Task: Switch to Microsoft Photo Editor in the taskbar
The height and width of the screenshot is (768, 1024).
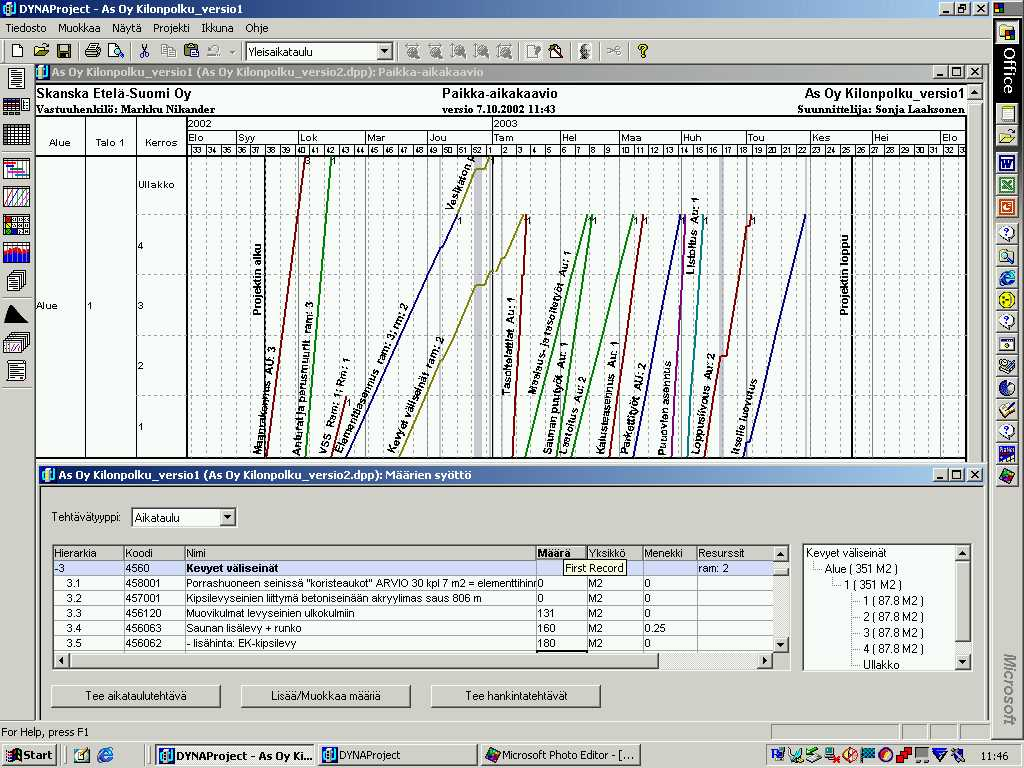Action: pyautogui.click(x=562, y=755)
